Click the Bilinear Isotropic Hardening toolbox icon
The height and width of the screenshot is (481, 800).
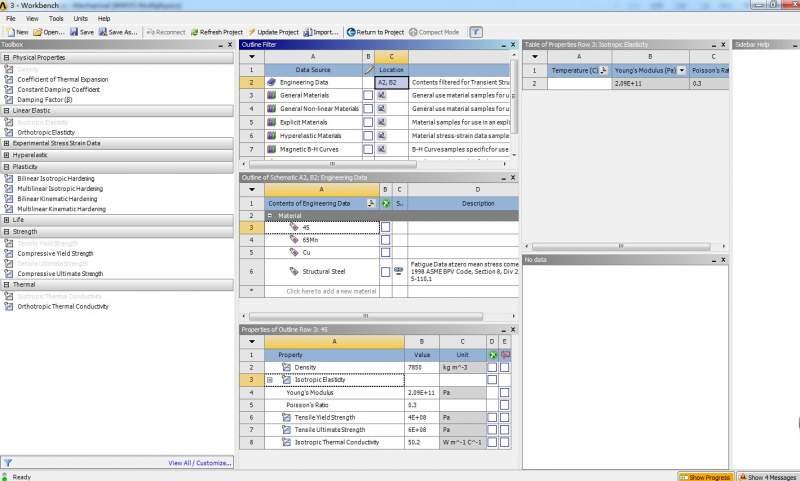[9, 179]
